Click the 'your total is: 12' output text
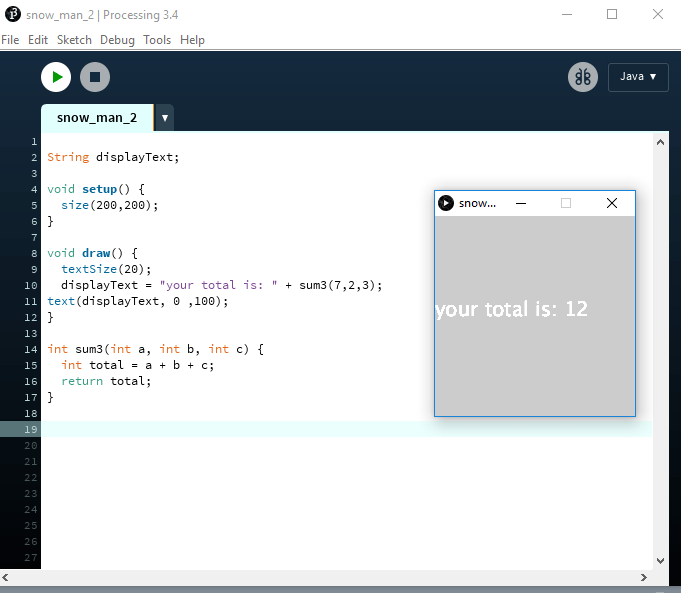The image size is (681, 593). coord(511,310)
